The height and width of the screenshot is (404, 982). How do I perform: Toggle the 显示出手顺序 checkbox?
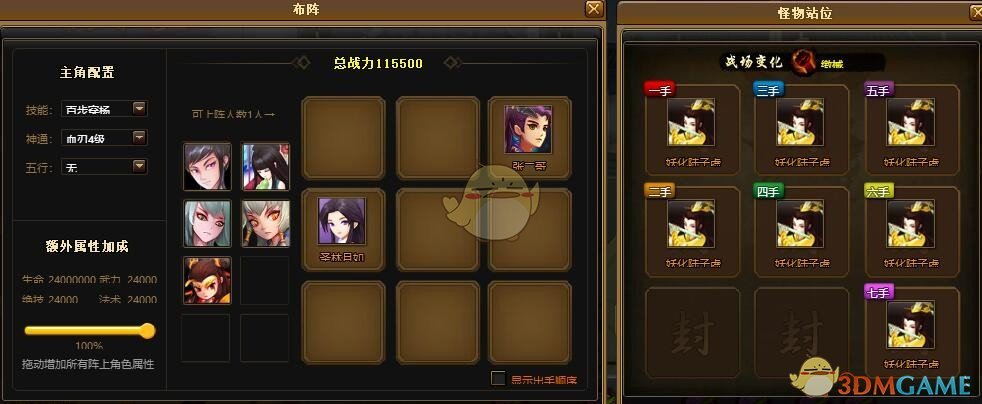(x=499, y=378)
